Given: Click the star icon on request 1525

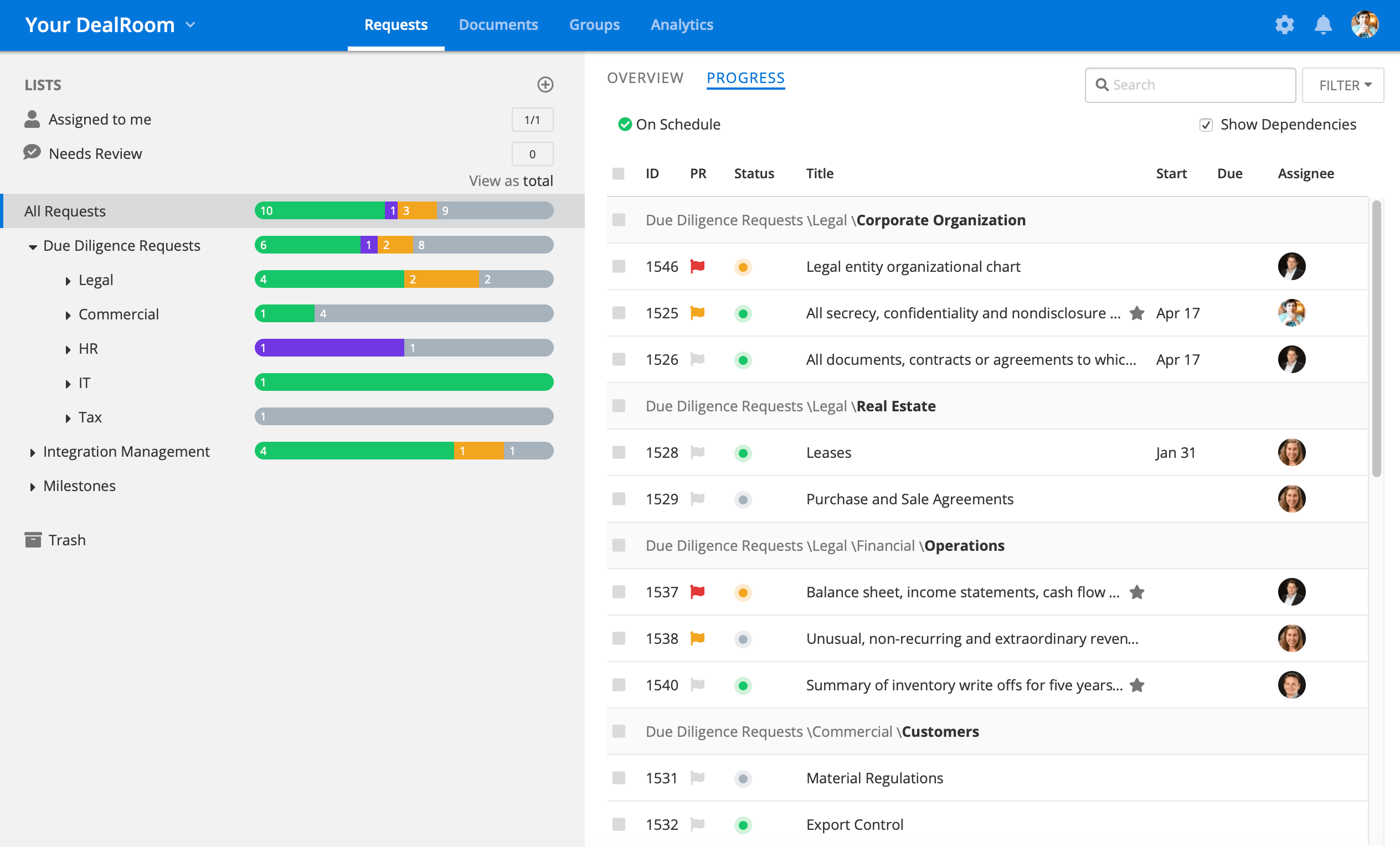Looking at the screenshot, I should [x=1136, y=313].
